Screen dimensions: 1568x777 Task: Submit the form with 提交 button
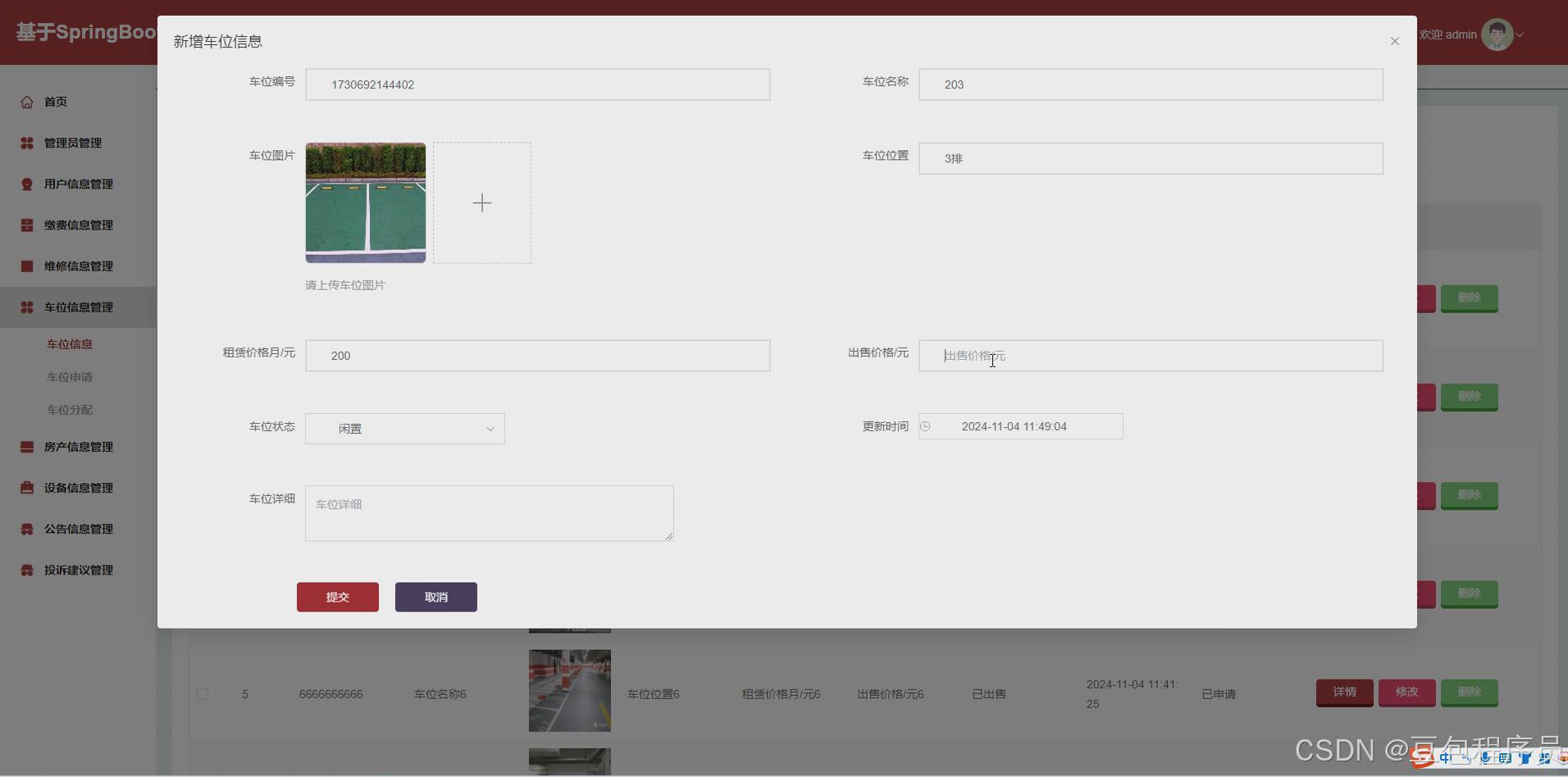point(337,597)
